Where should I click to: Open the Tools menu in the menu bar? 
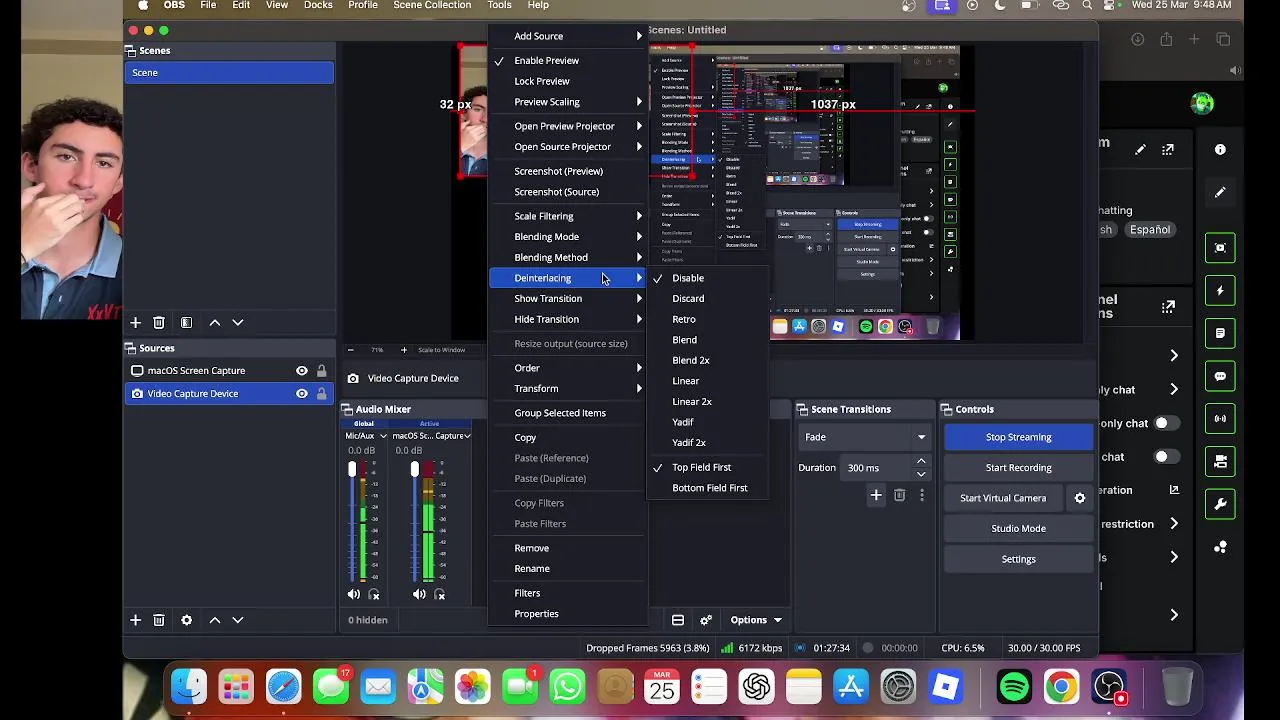coord(499,5)
